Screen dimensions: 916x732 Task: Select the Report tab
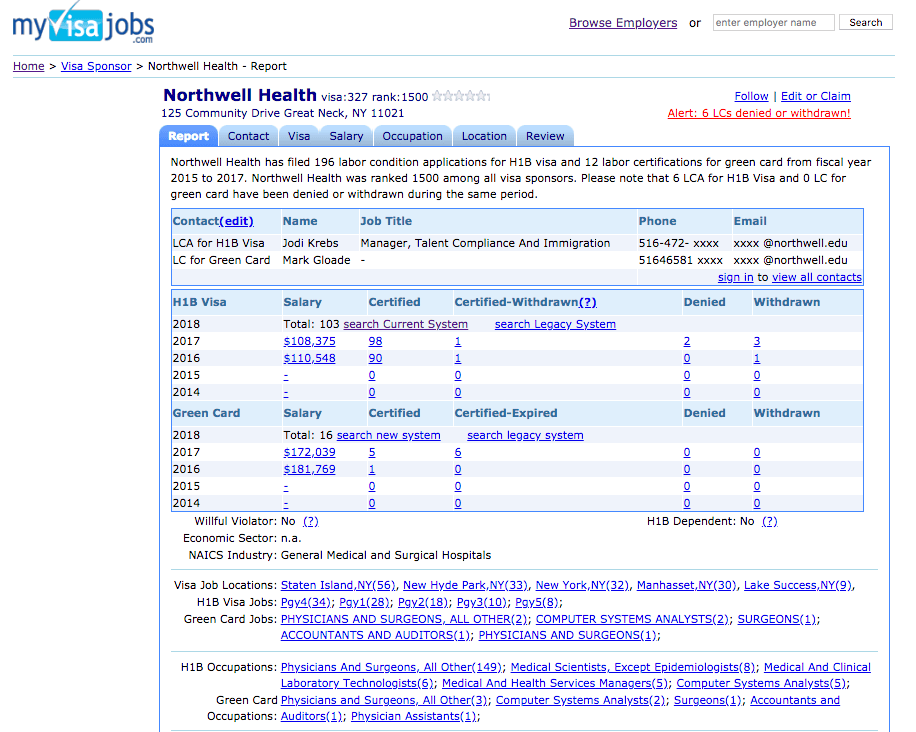coord(188,136)
